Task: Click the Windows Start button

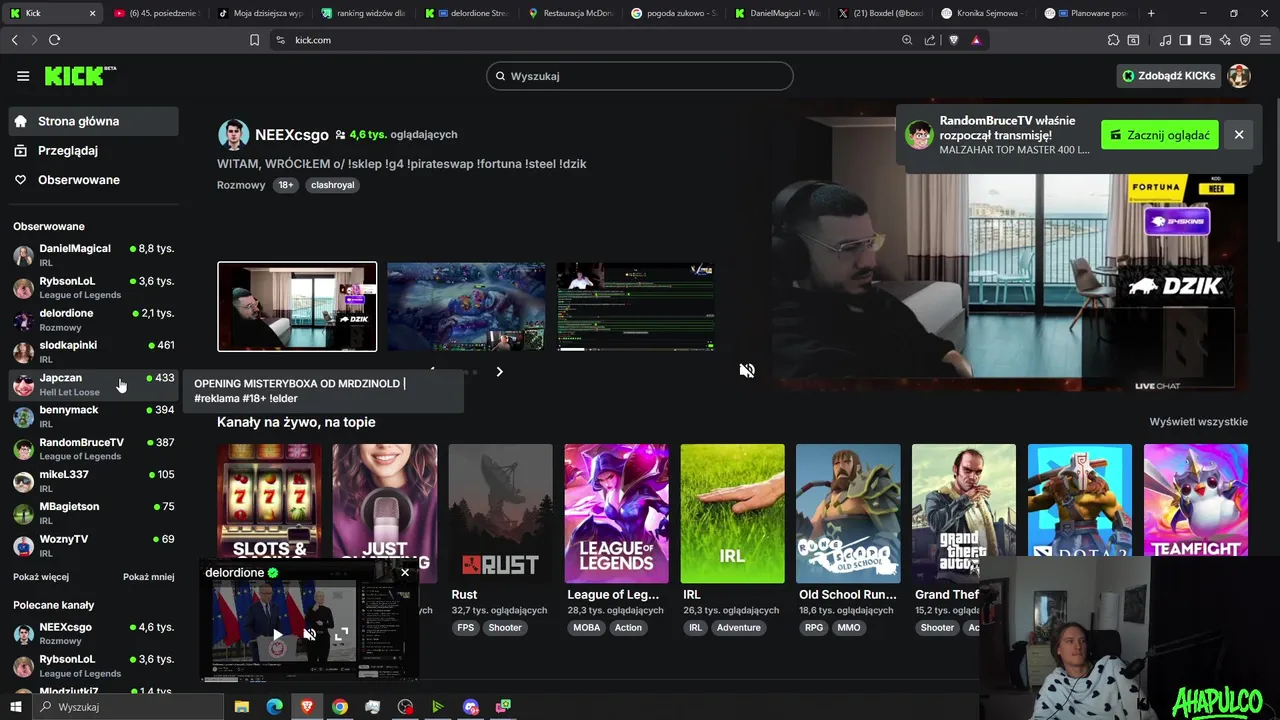Action: coord(15,707)
